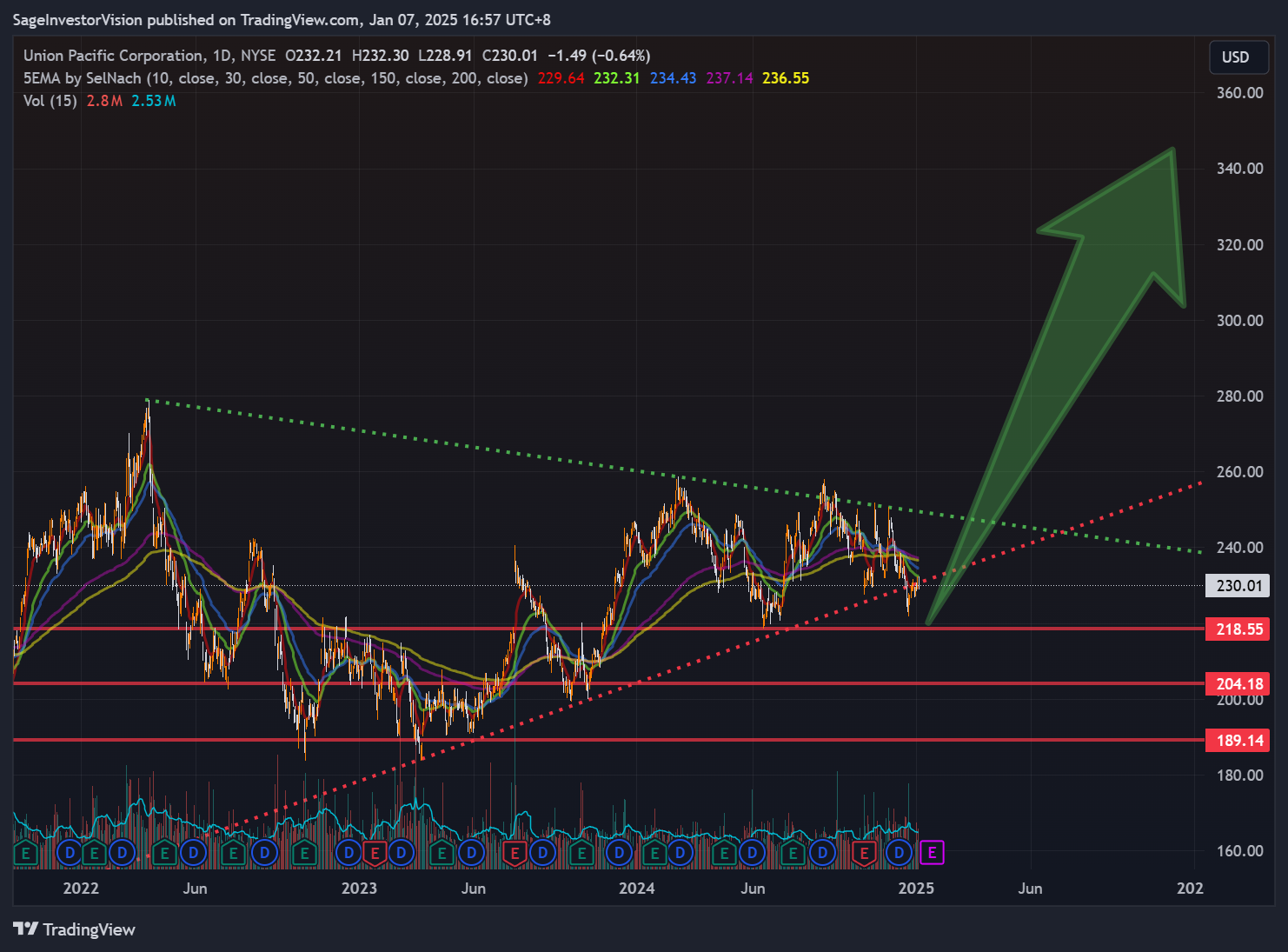1288x952 pixels.
Task: Click the red 204.18 price label
Action: [1238, 683]
